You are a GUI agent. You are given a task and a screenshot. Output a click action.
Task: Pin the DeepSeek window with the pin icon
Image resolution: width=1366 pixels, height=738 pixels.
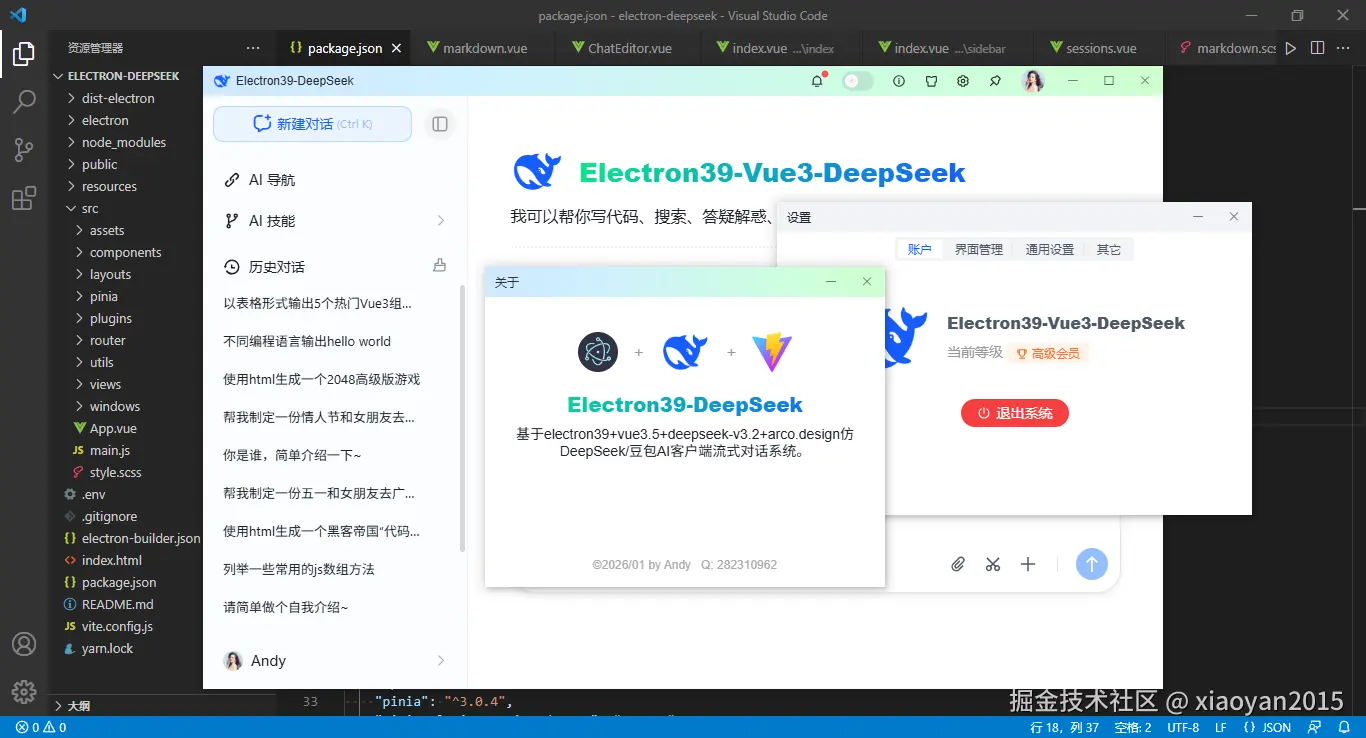(995, 81)
